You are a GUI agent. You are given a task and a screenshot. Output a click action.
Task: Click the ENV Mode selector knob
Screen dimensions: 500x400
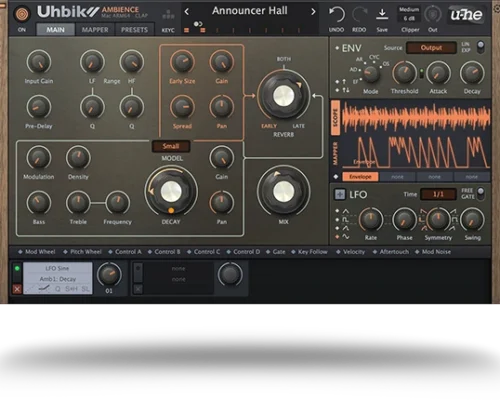click(x=371, y=73)
